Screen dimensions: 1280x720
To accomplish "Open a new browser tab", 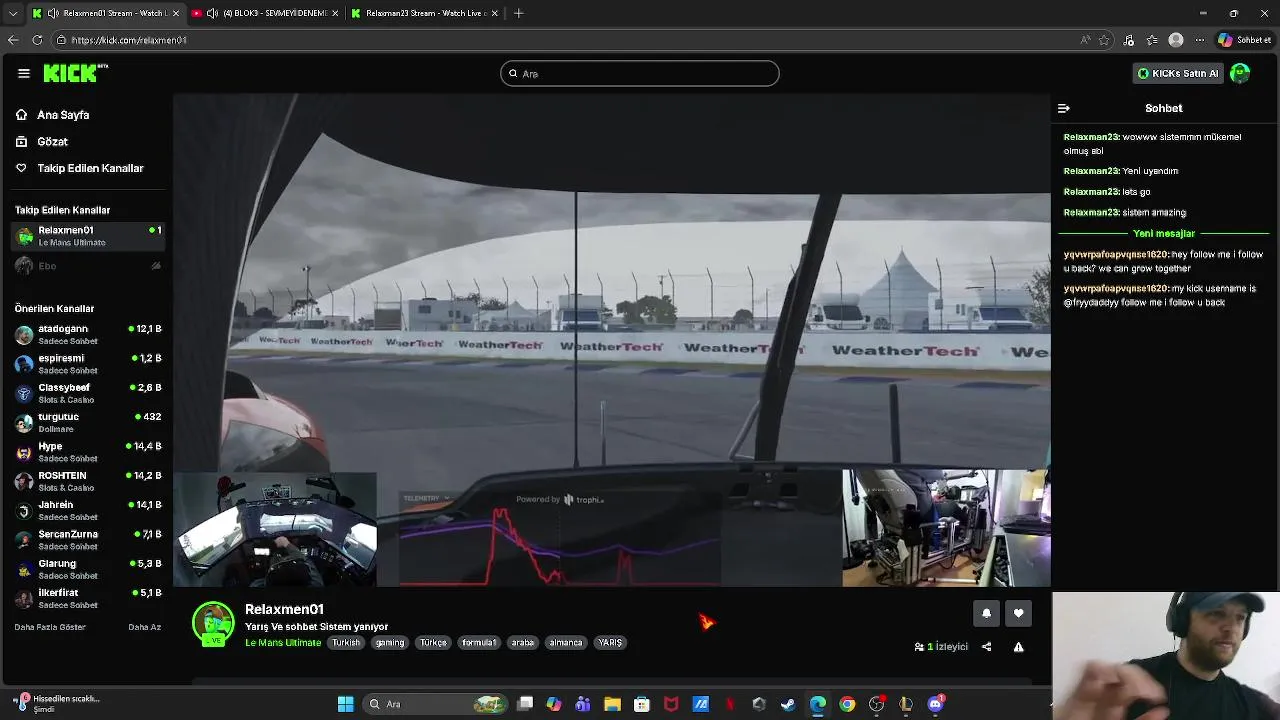I will coord(518,13).
